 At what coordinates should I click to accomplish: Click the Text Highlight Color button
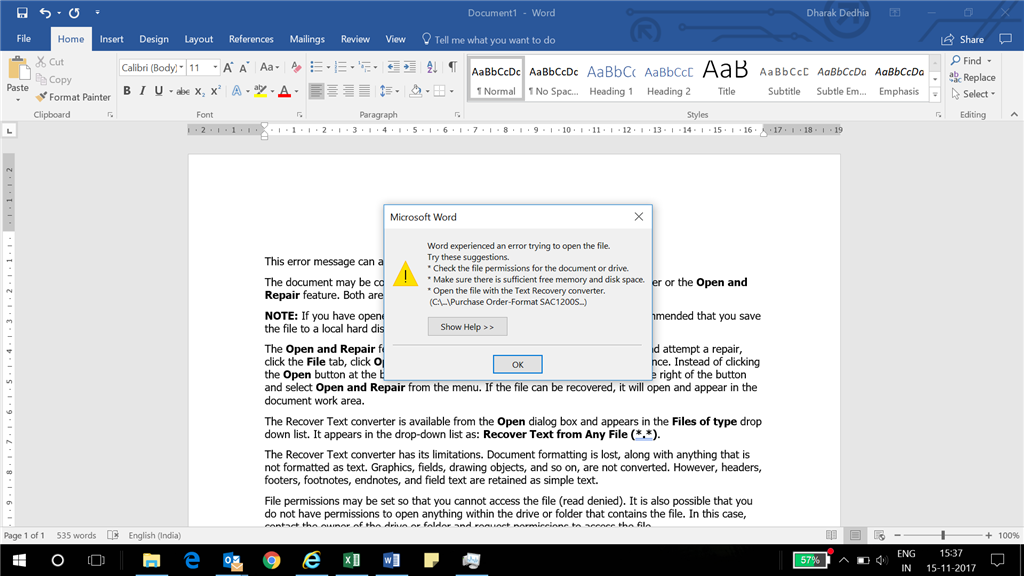pos(260,91)
